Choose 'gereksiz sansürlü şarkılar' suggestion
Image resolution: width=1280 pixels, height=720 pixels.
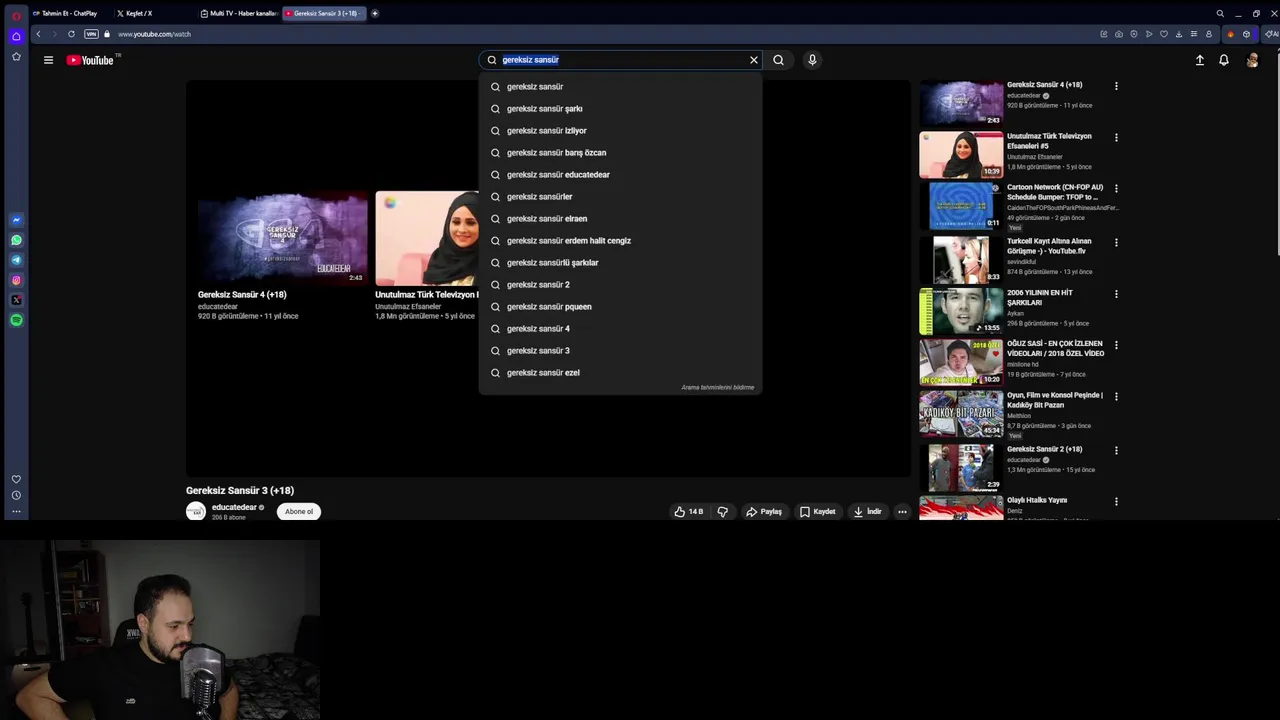tap(620, 263)
